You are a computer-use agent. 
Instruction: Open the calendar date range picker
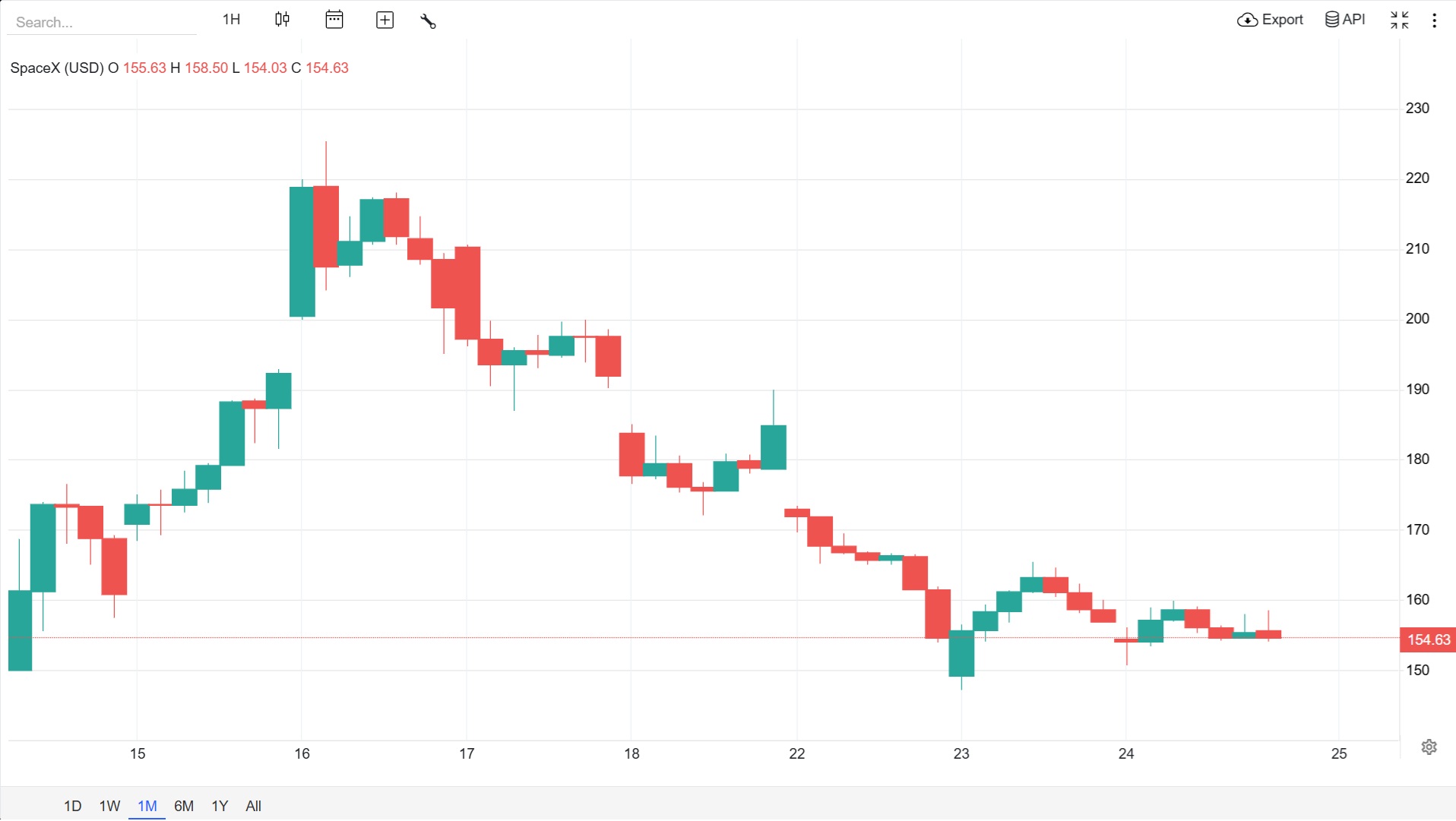tap(334, 20)
